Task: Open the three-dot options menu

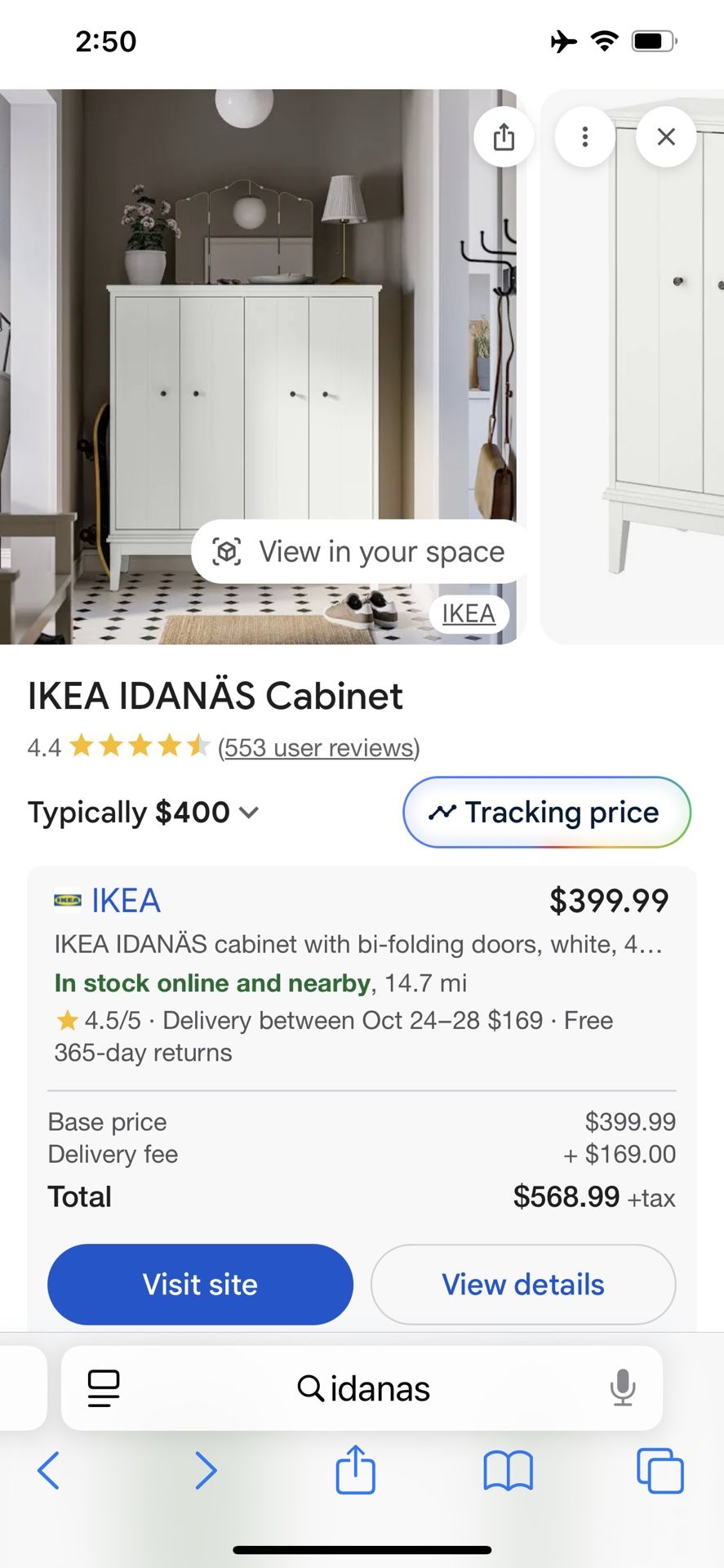Action: click(584, 136)
